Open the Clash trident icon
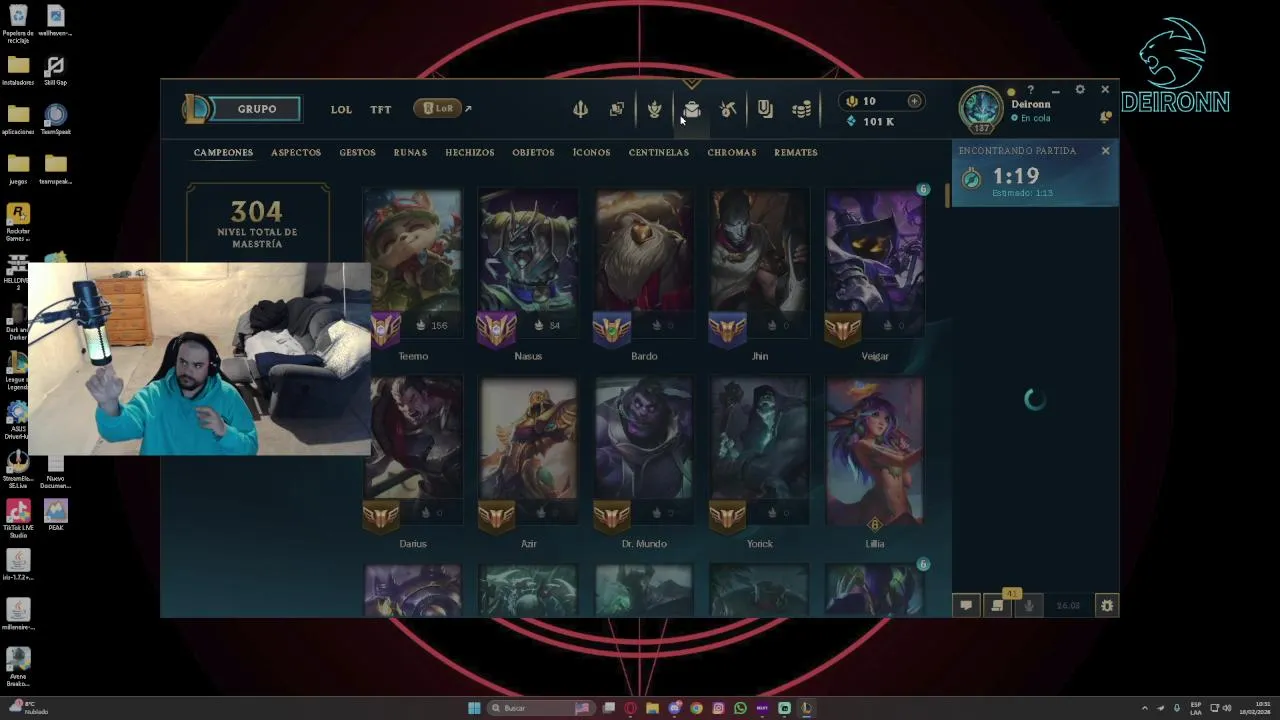The image size is (1280, 720). (580, 109)
